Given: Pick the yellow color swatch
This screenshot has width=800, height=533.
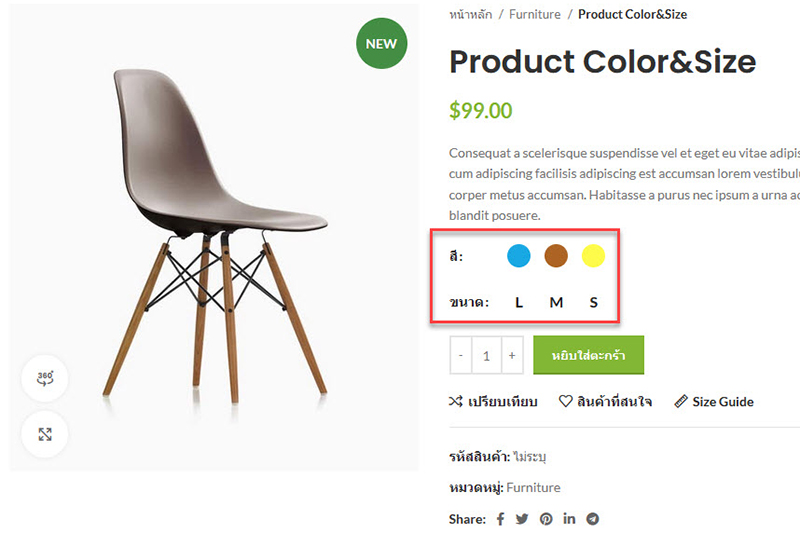Looking at the screenshot, I should click(x=593, y=256).
